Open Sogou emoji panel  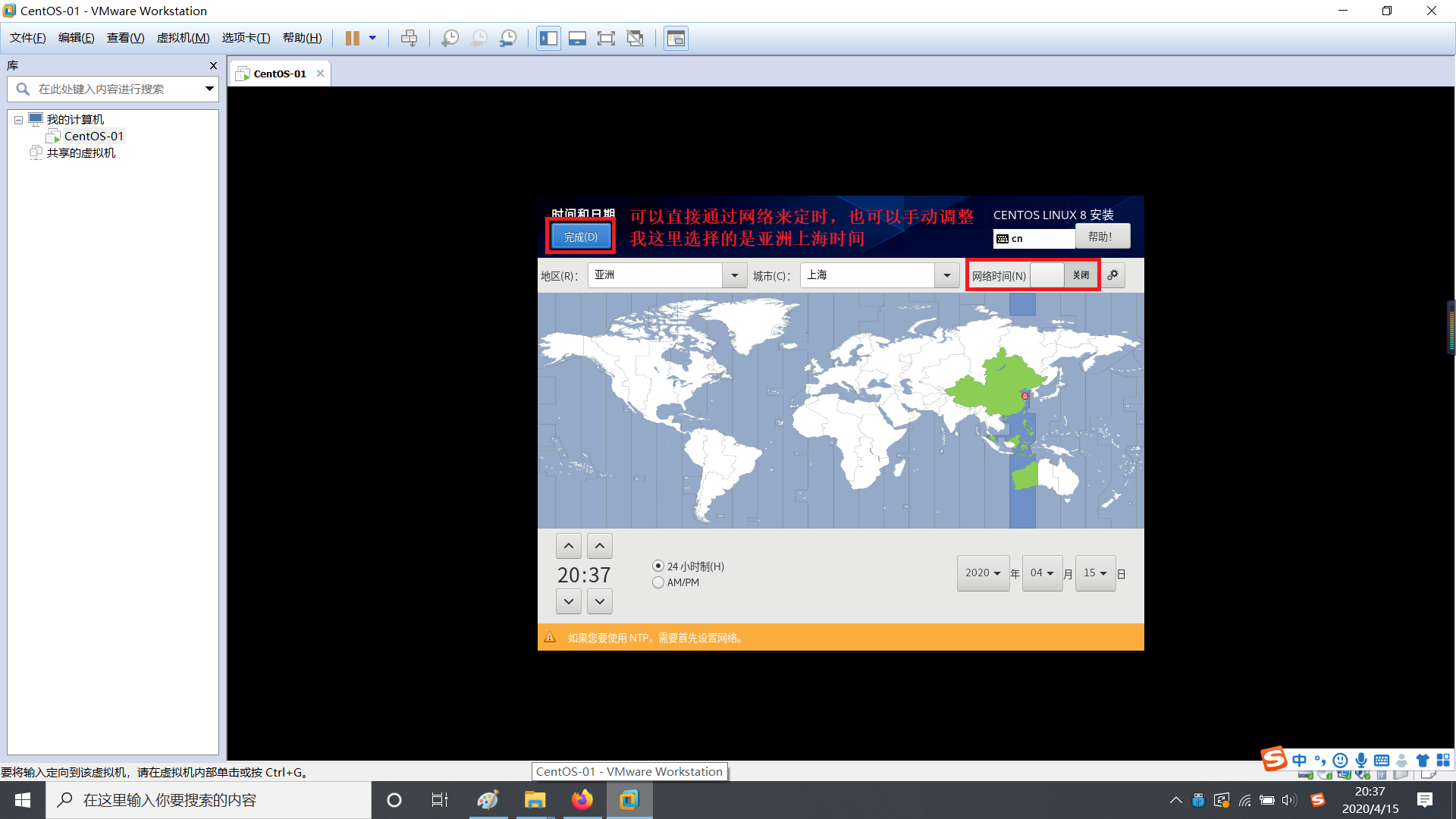[1341, 760]
